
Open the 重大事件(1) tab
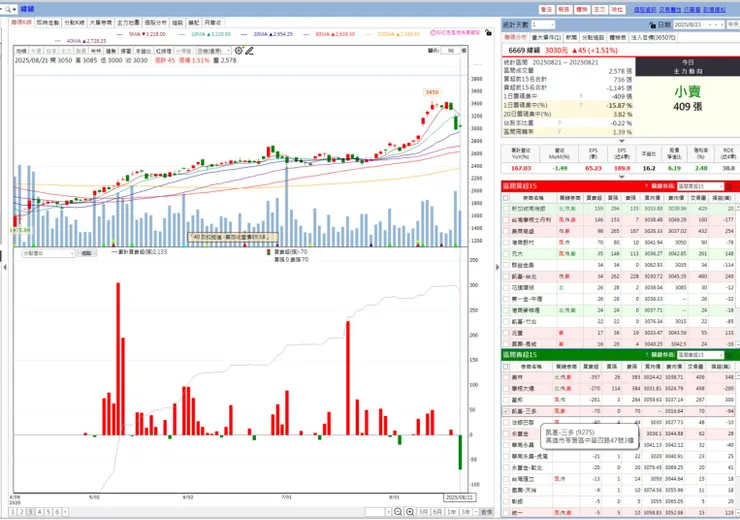(x=547, y=37)
